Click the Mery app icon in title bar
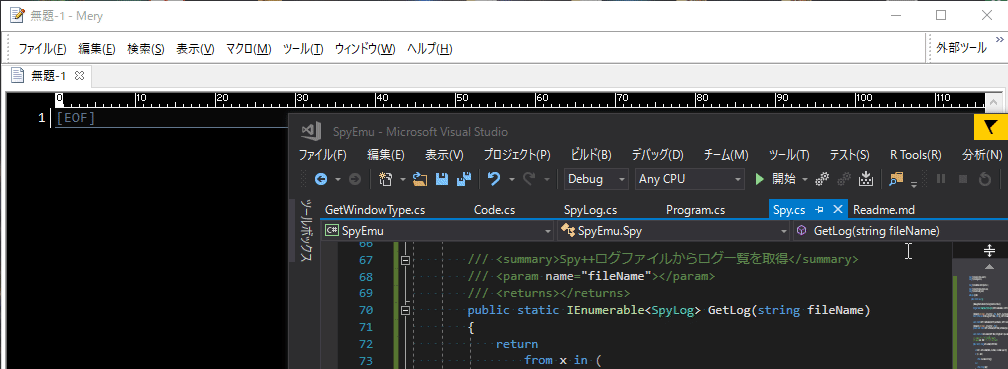 17,15
